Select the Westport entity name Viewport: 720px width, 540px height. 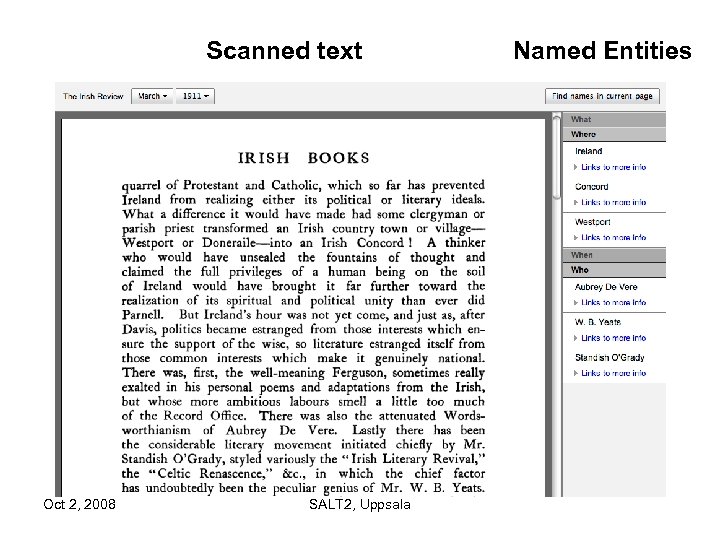(x=592, y=222)
